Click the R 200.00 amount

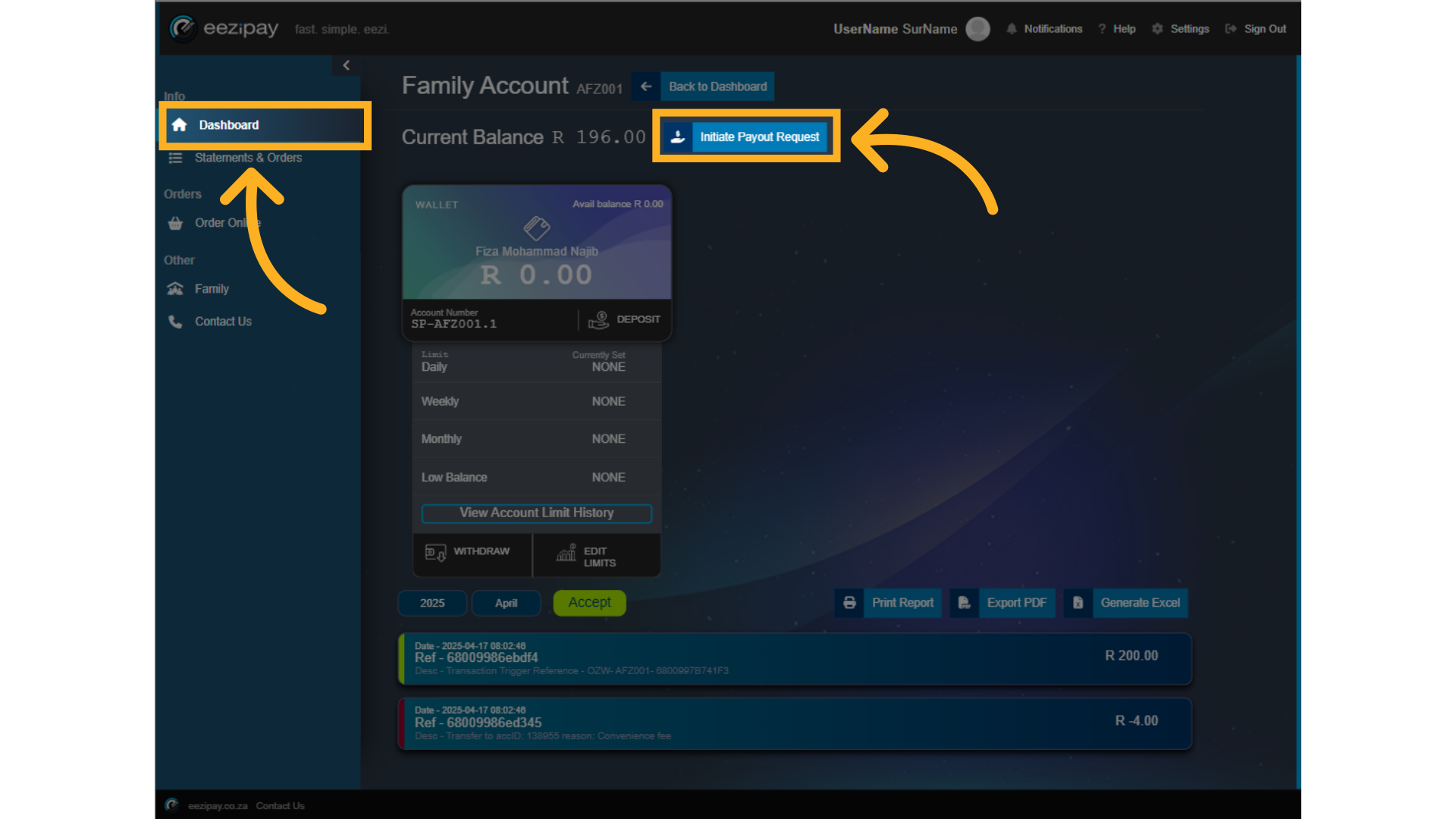click(1131, 656)
